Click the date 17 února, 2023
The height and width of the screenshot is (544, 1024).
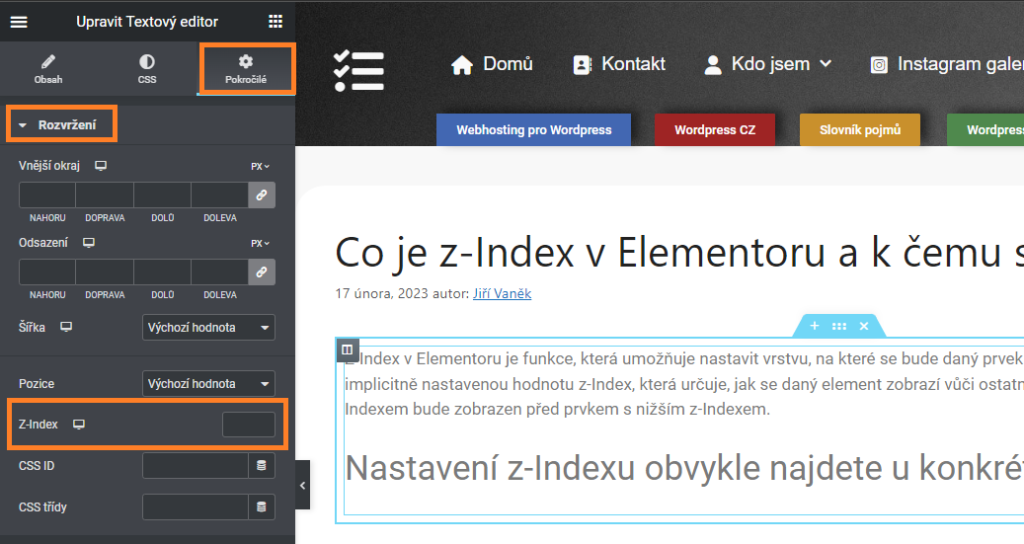tap(381, 293)
